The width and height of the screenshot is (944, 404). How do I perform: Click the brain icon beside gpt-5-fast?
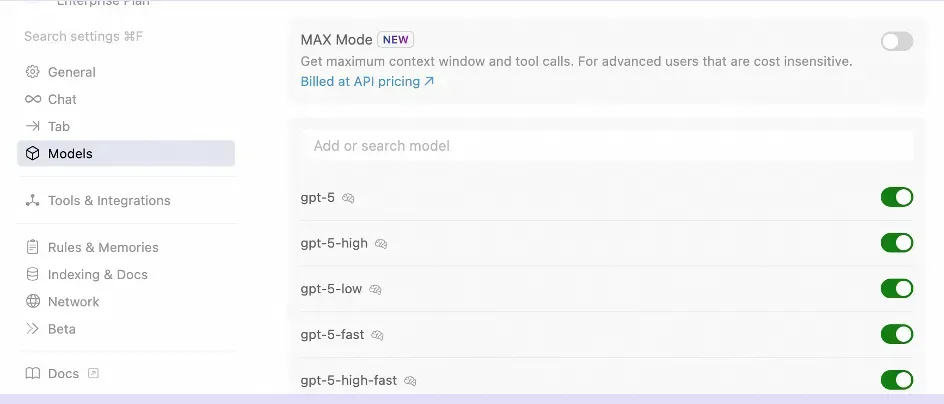pyautogui.click(x=377, y=335)
